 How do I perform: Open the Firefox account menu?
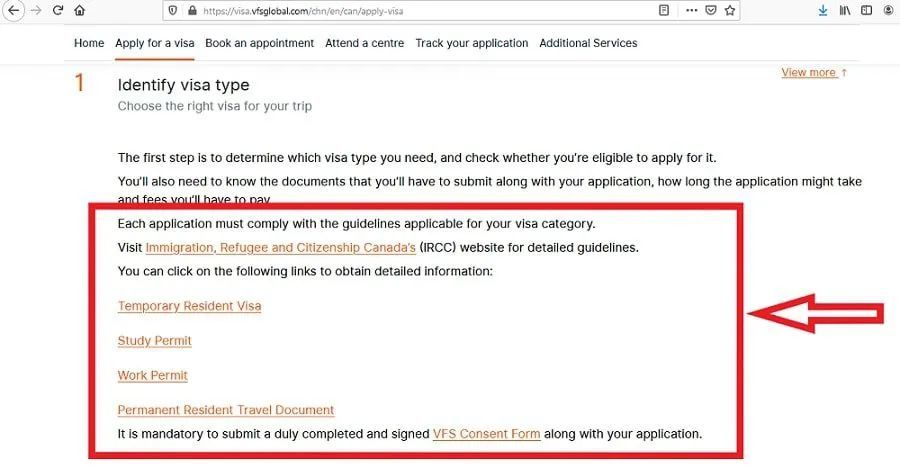[889, 11]
